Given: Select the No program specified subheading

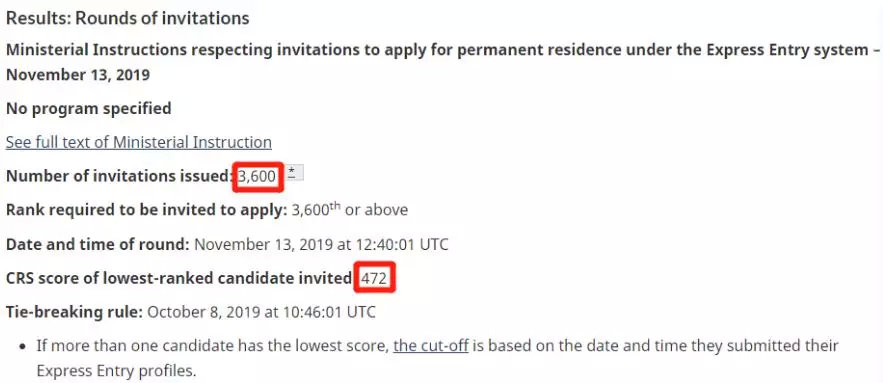Looking at the screenshot, I should pyautogui.click(x=88, y=108).
